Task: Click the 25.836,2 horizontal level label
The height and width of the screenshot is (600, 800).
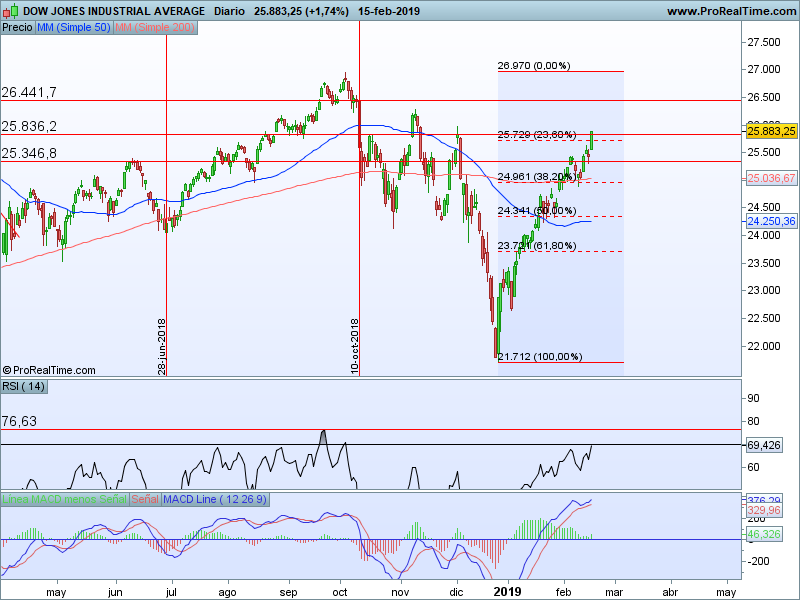Action: (29, 126)
